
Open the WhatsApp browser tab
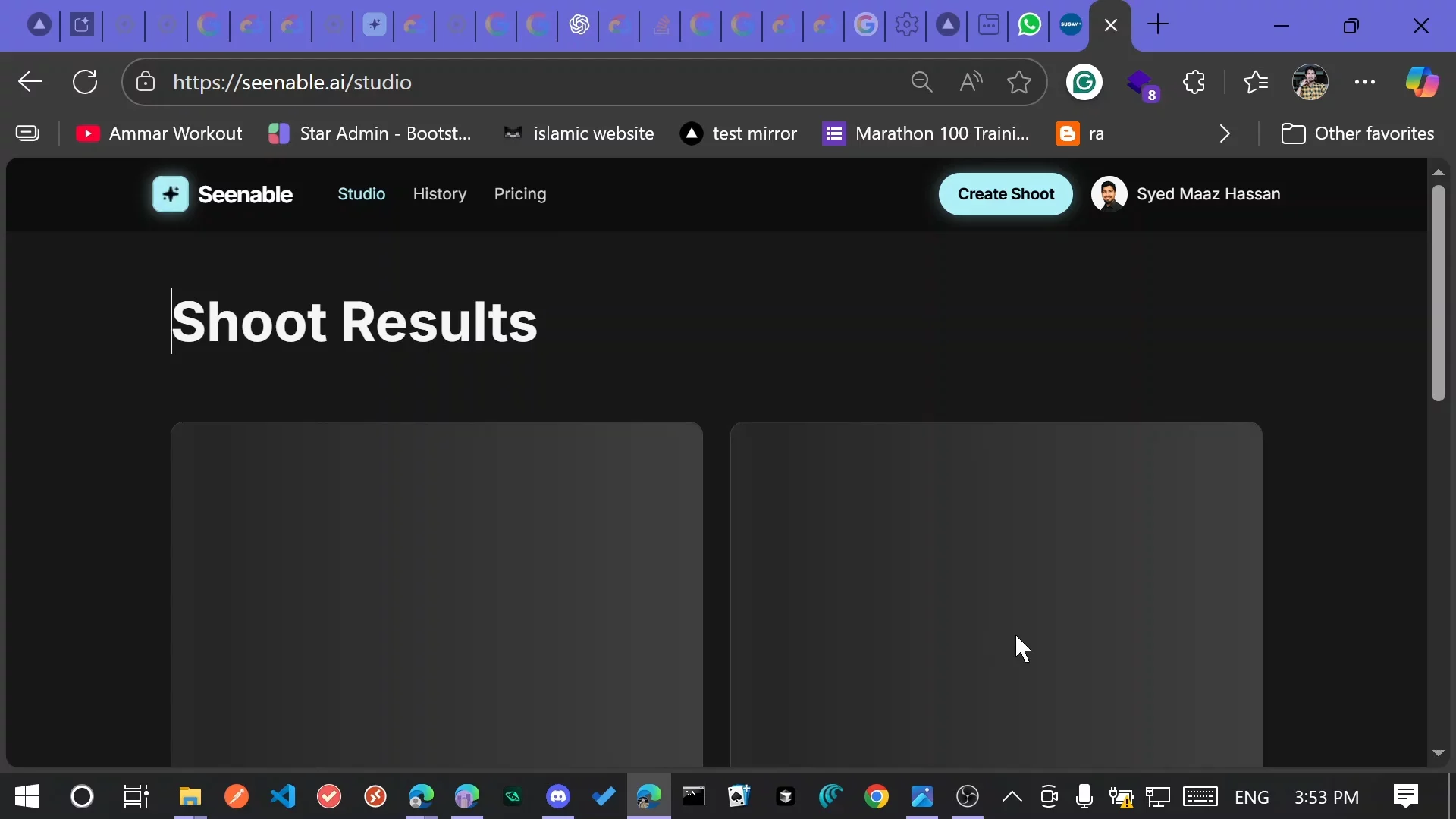pyautogui.click(x=1030, y=25)
